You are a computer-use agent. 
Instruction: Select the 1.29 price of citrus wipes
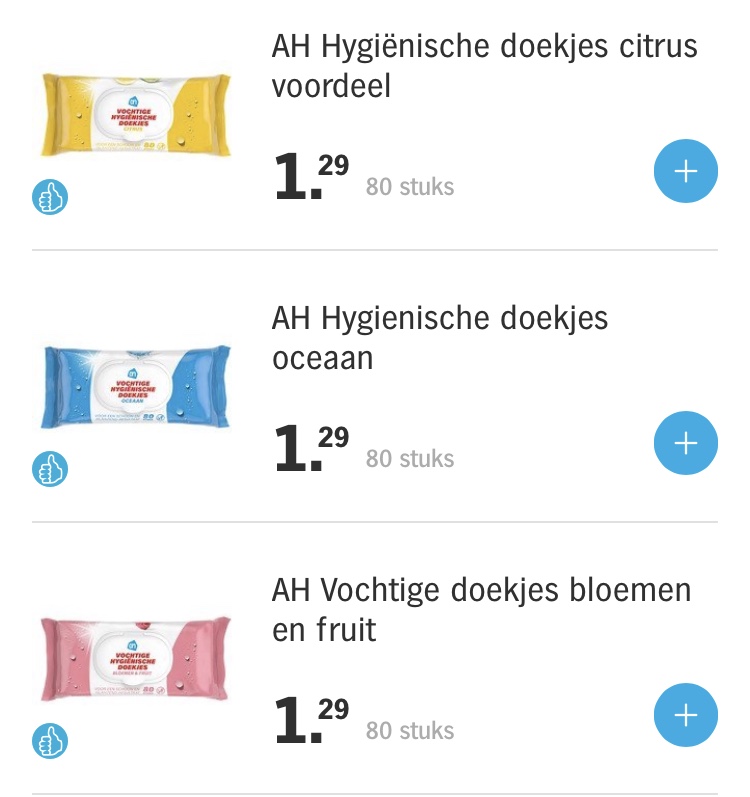[311, 176]
